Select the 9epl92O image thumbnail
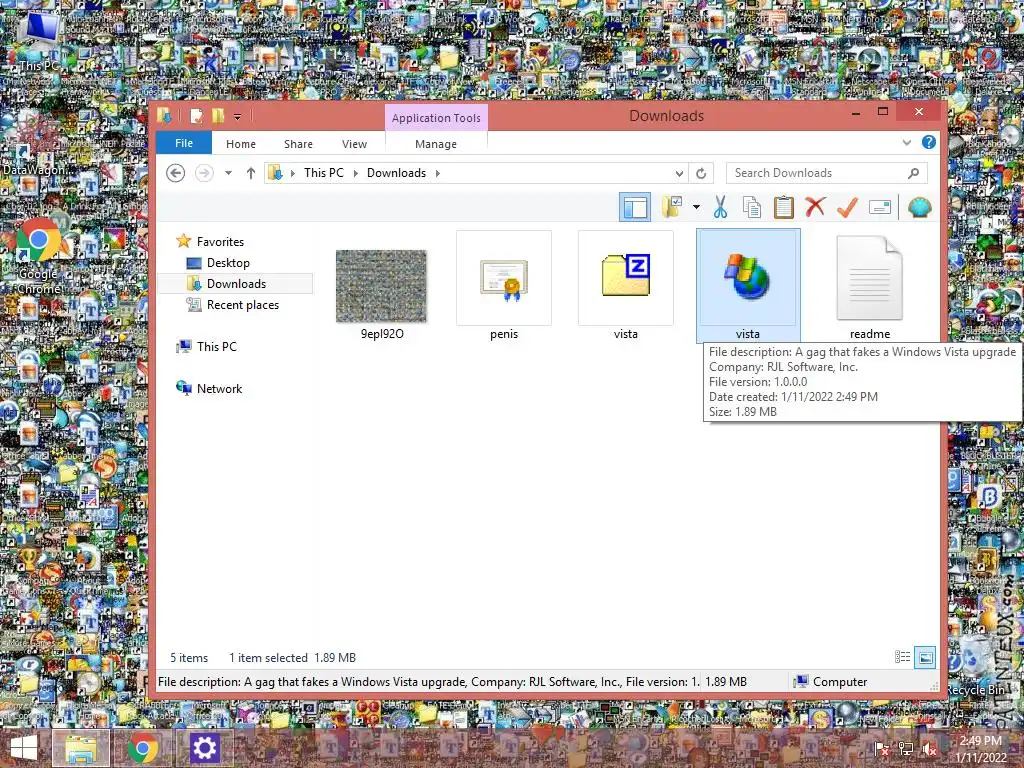This screenshot has width=1024, height=768. (x=381, y=286)
